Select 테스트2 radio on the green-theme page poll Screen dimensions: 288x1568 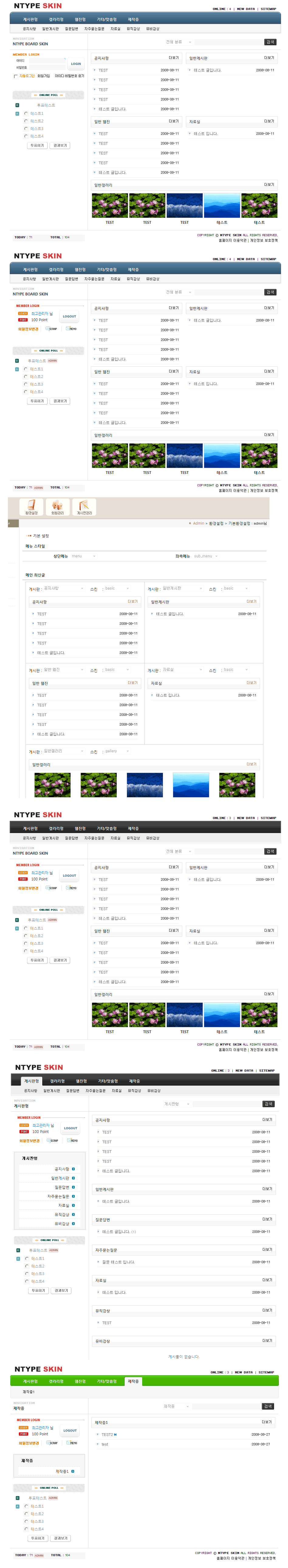click(x=26, y=1513)
